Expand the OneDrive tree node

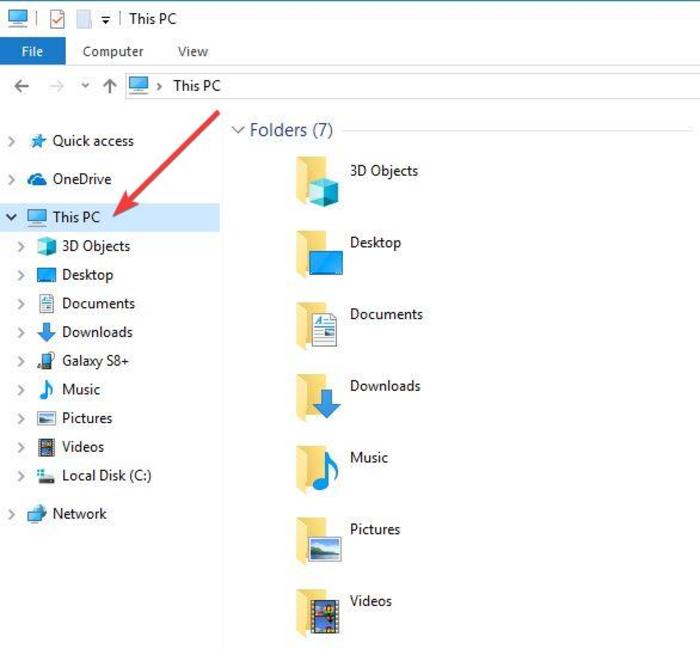tap(12, 179)
